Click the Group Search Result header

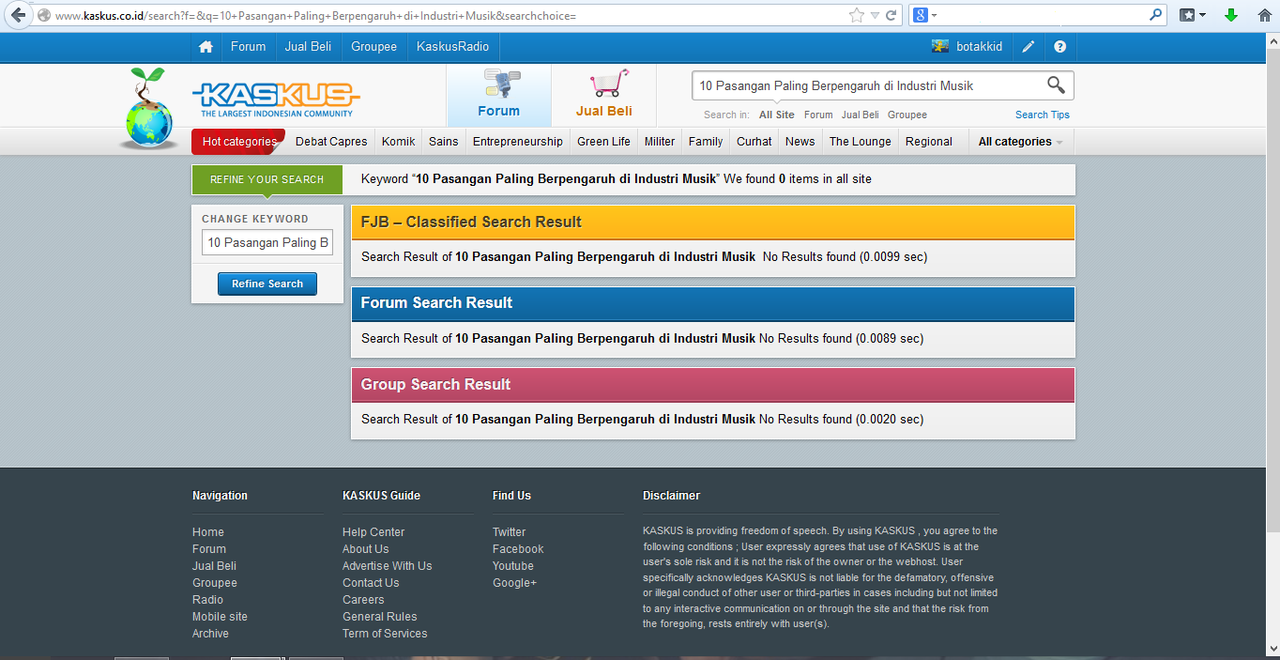coord(713,385)
